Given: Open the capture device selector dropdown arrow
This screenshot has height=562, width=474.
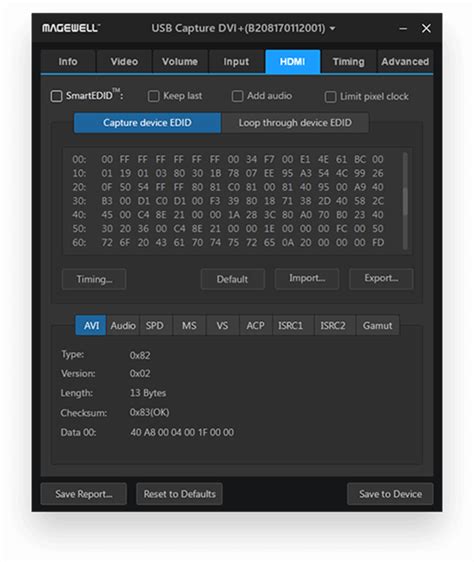Looking at the screenshot, I should [333, 28].
